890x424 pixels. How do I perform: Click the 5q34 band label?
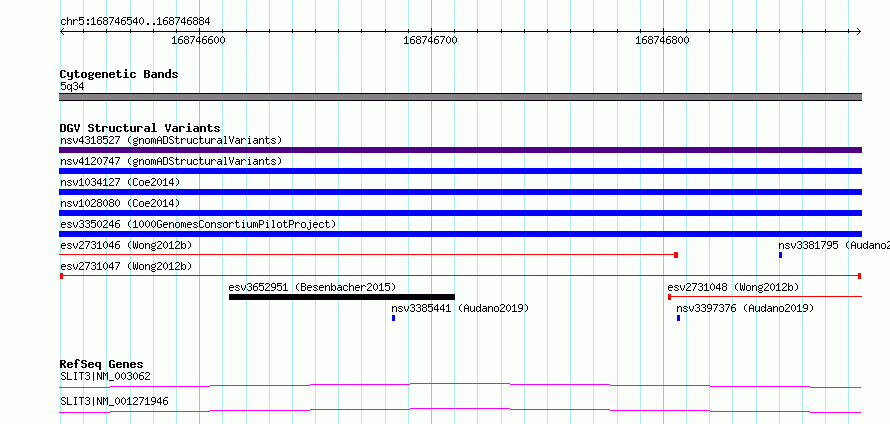point(72,87)
